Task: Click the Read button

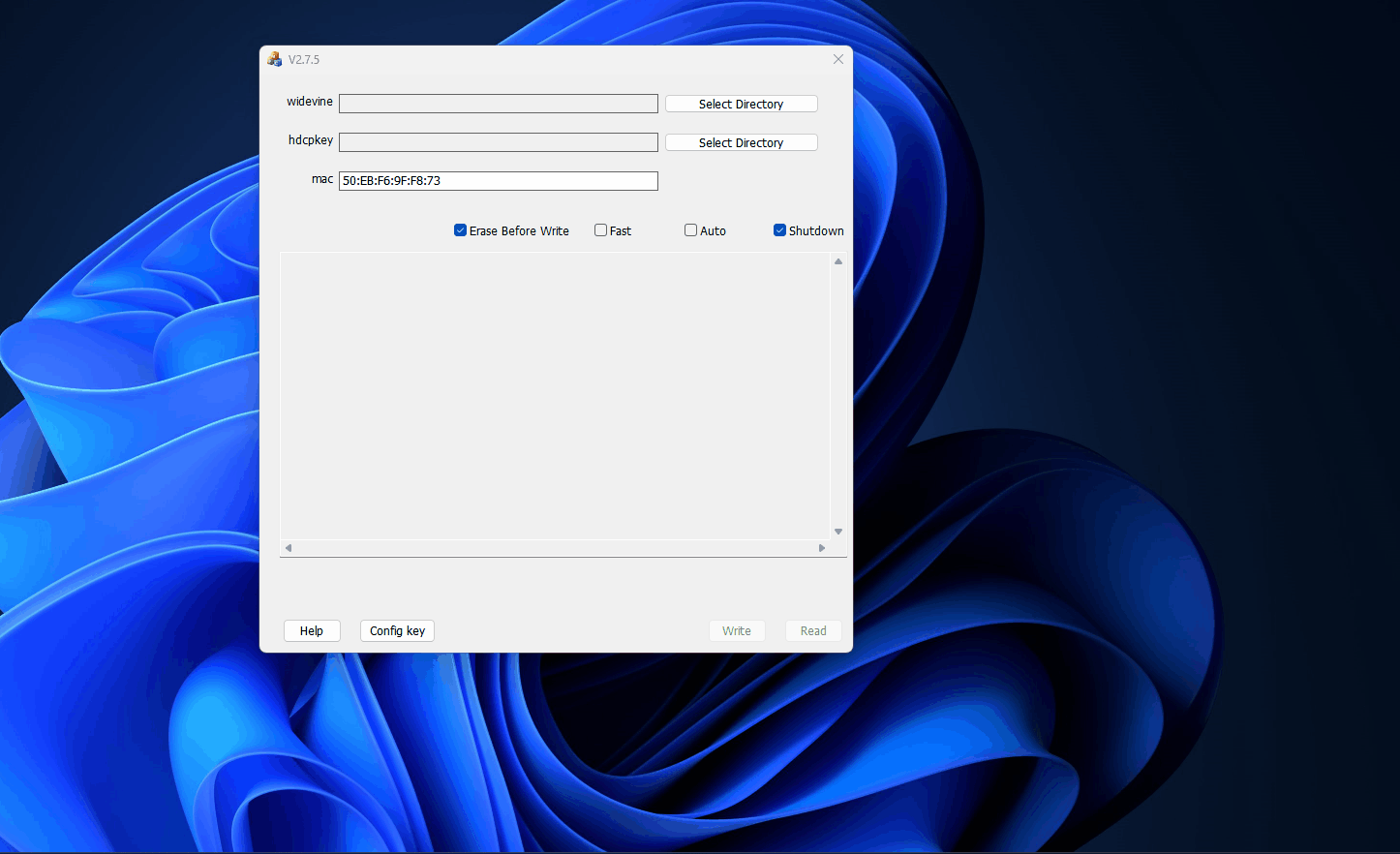Action: [x=813, y=630]
